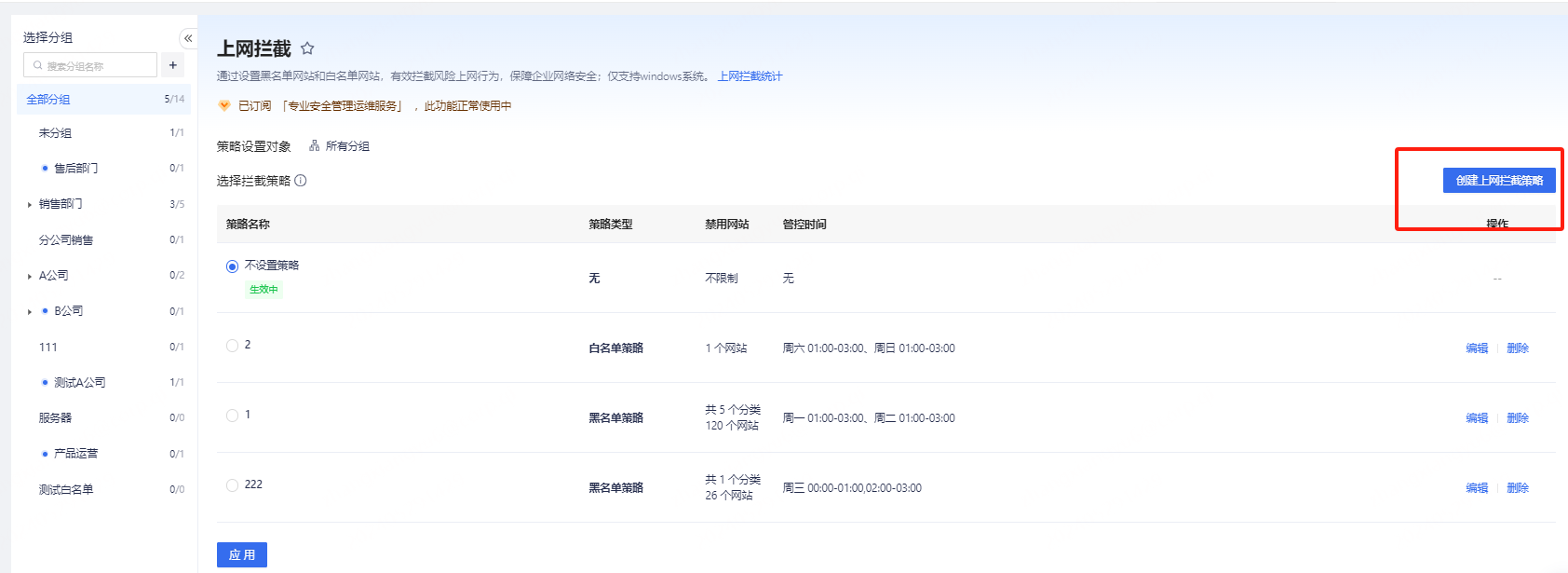Expand the 销售部门 tree node

click(x=30, y=205)
